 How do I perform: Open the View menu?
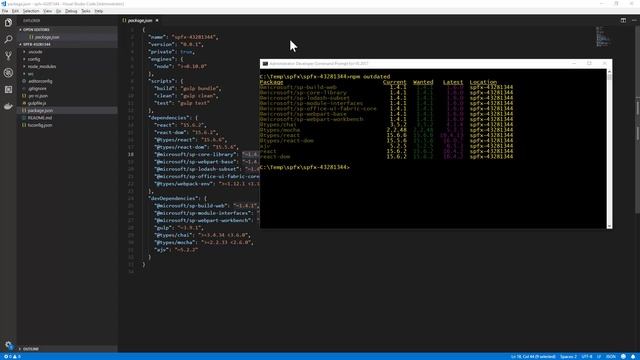click(x=47, y=11)
